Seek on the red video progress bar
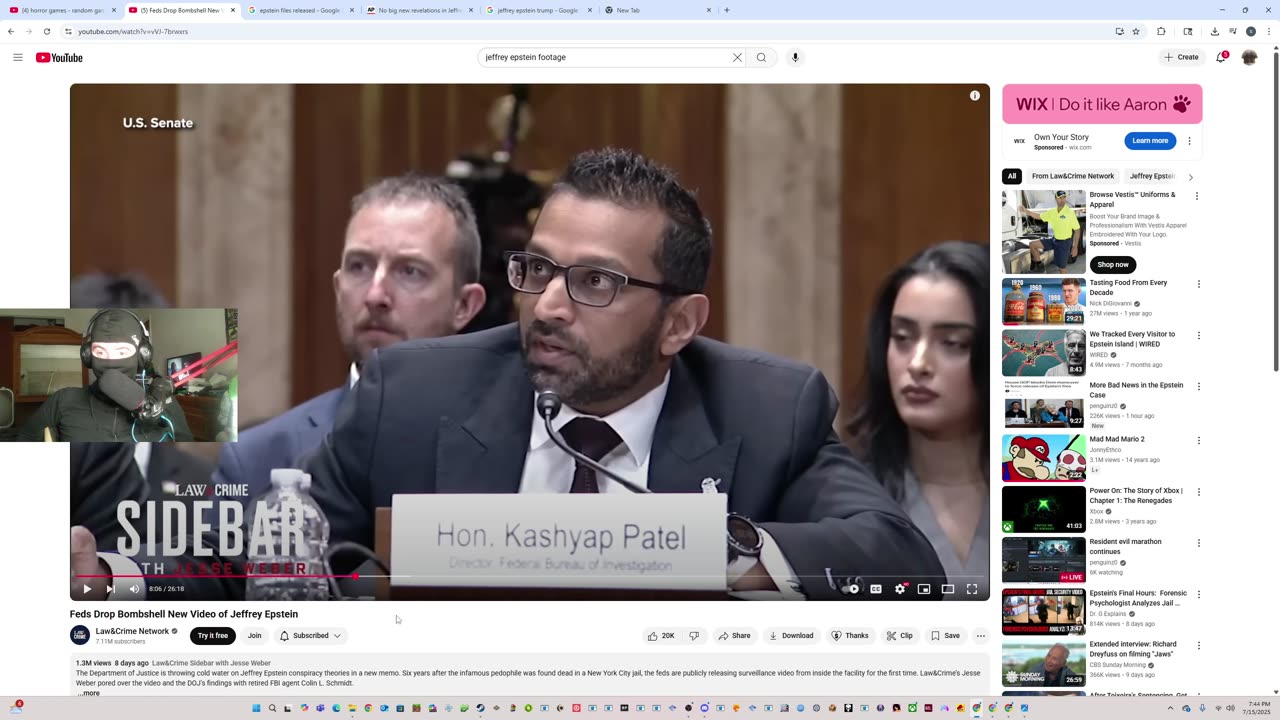1280x720 pixels. click(530, 577)
